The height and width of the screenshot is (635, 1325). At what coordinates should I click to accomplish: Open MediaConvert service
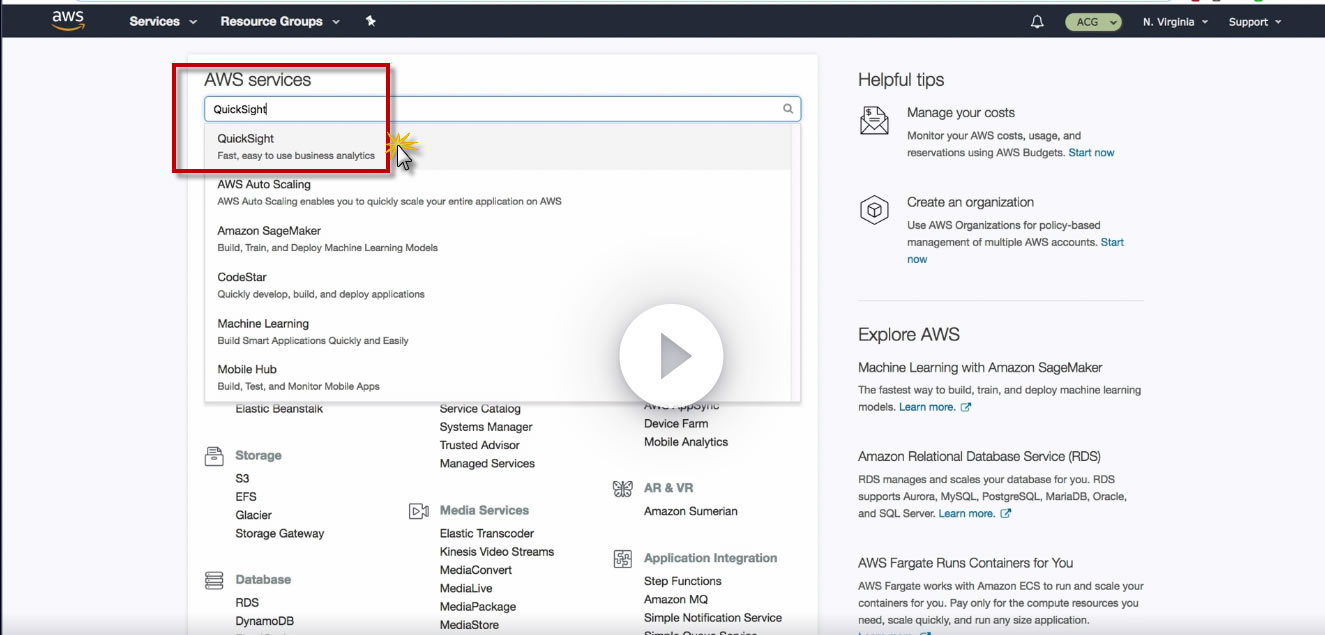pos(476,570)
